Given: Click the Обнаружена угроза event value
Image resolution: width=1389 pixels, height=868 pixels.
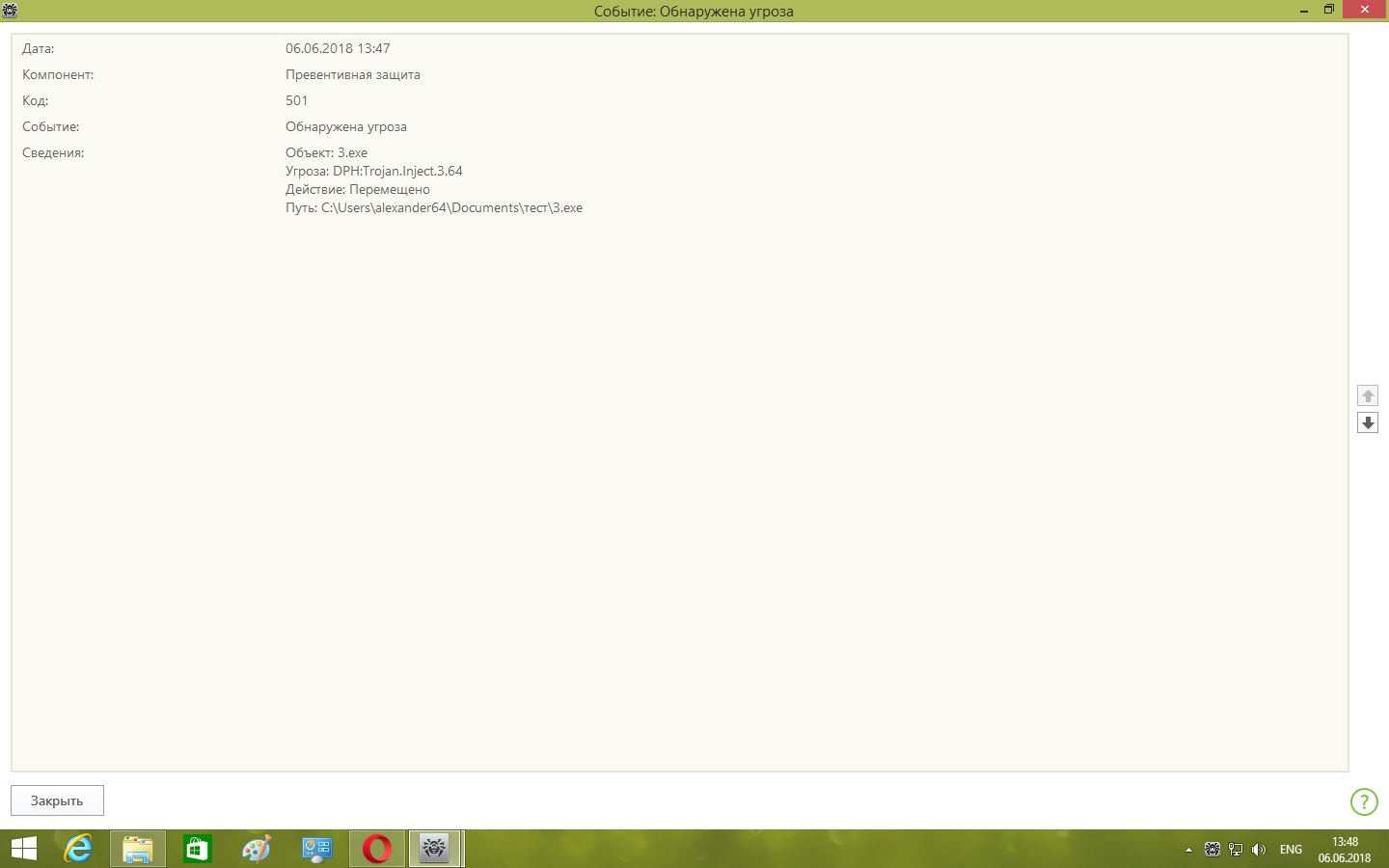Looking at the screenshot, I should pyautogui.click(x=346, y=126).
